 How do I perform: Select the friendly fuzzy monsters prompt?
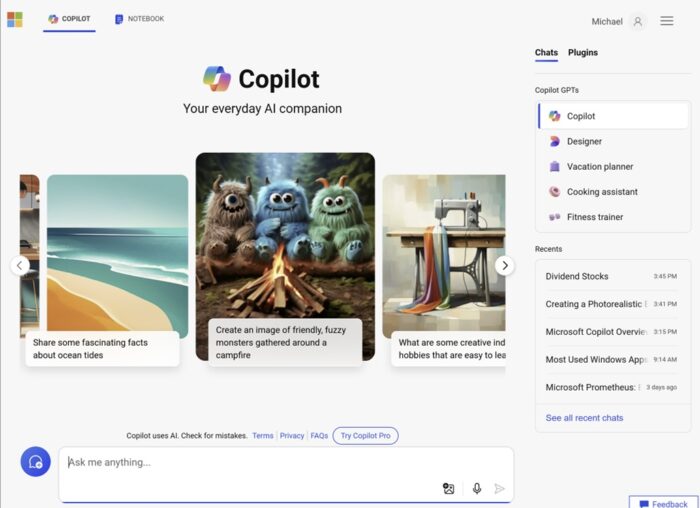(x=285, y=342)
